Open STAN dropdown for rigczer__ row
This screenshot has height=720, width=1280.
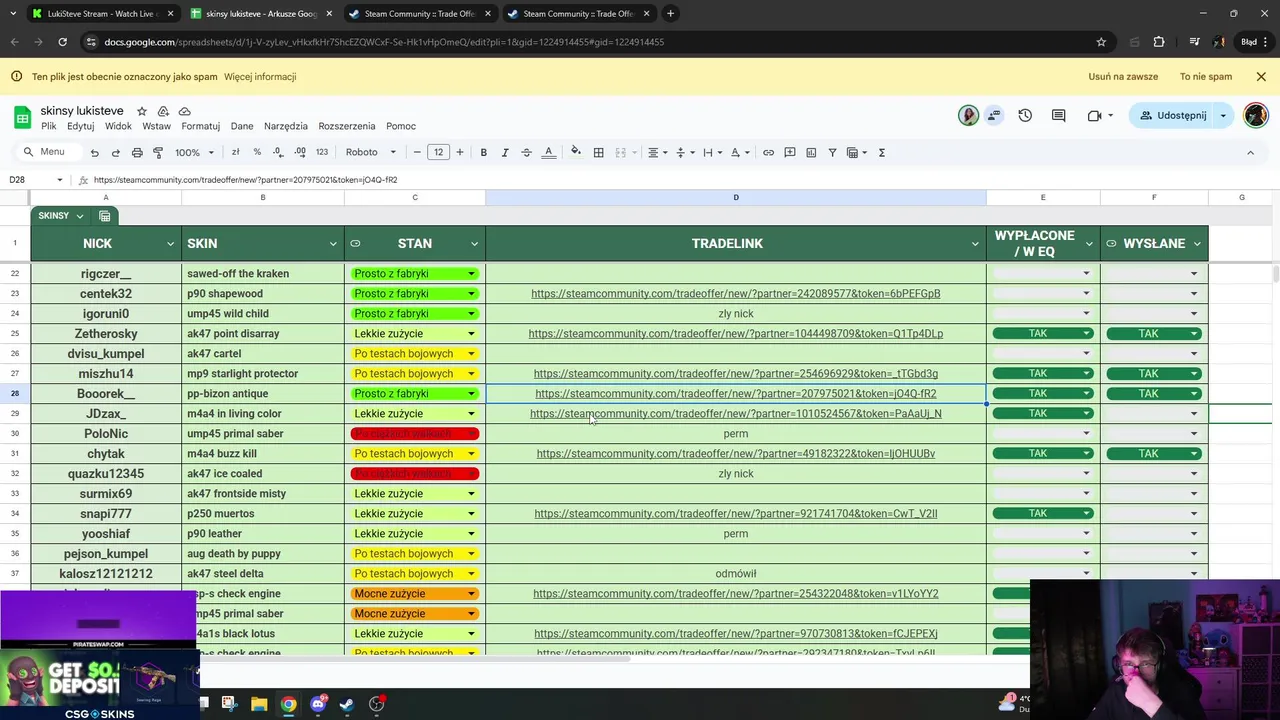click(x=471, y=274)
